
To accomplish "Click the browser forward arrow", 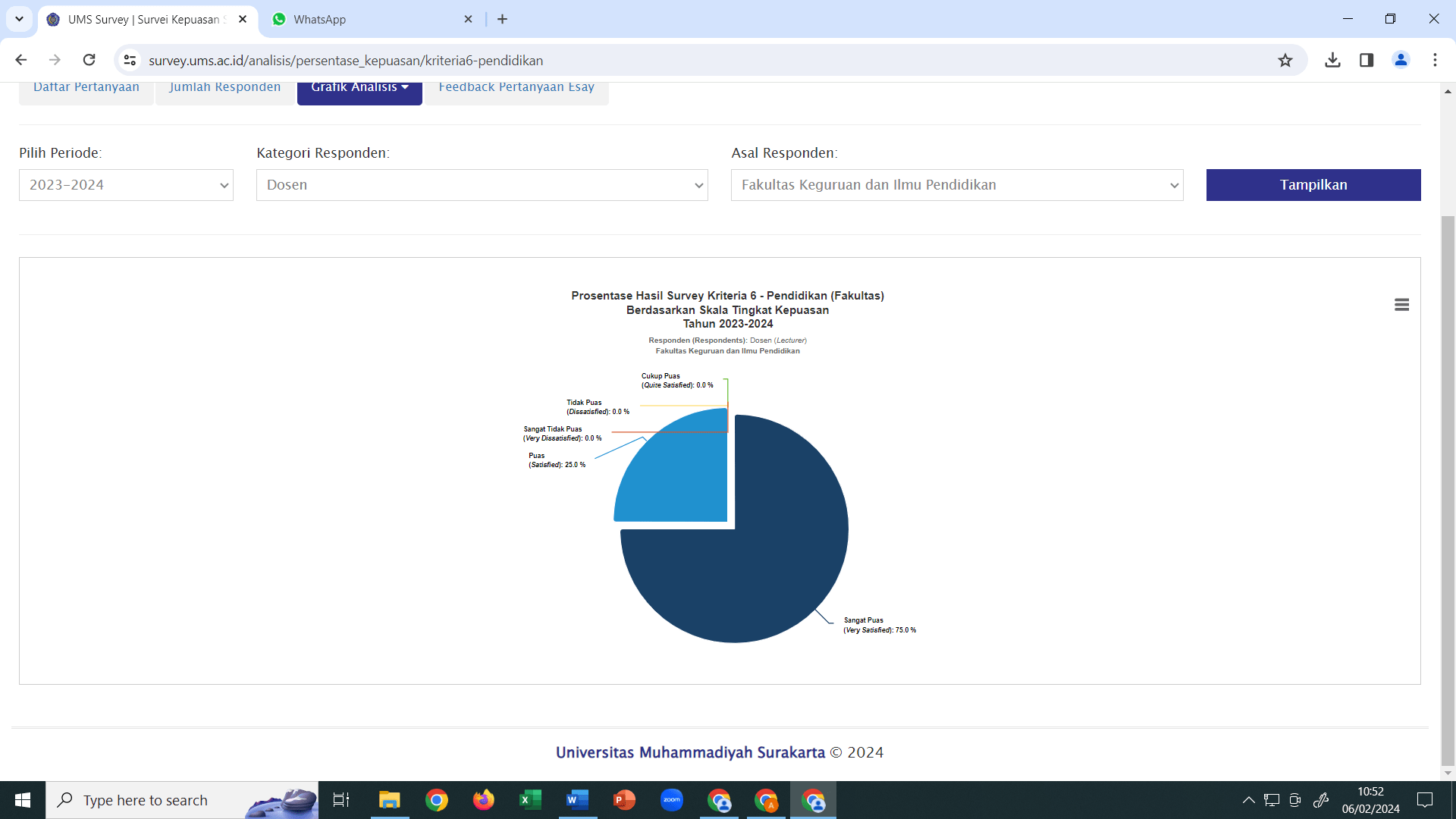I will 55,60.
